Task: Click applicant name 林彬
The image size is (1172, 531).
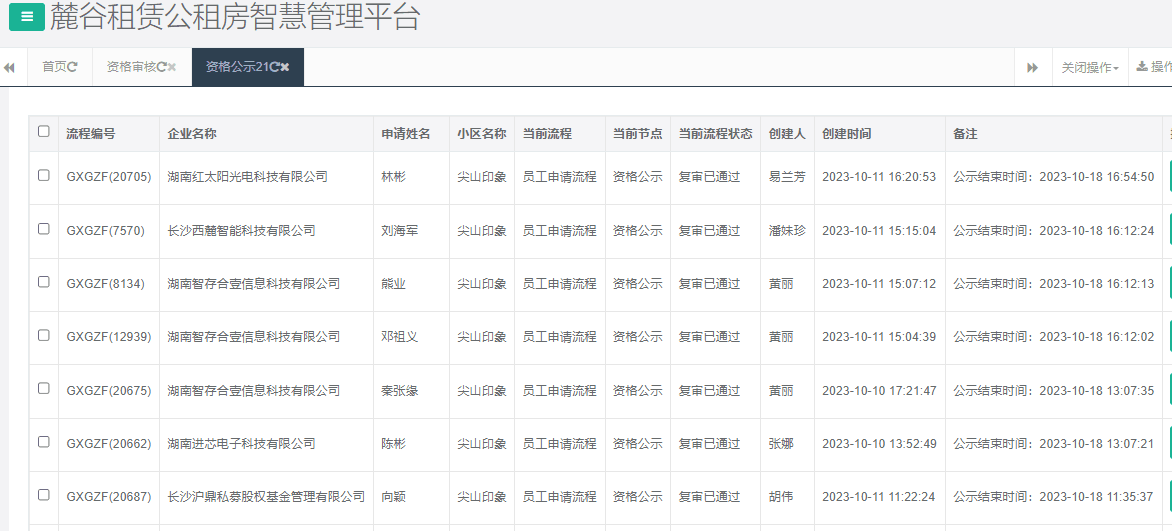Action: click(x=393, y=177)
